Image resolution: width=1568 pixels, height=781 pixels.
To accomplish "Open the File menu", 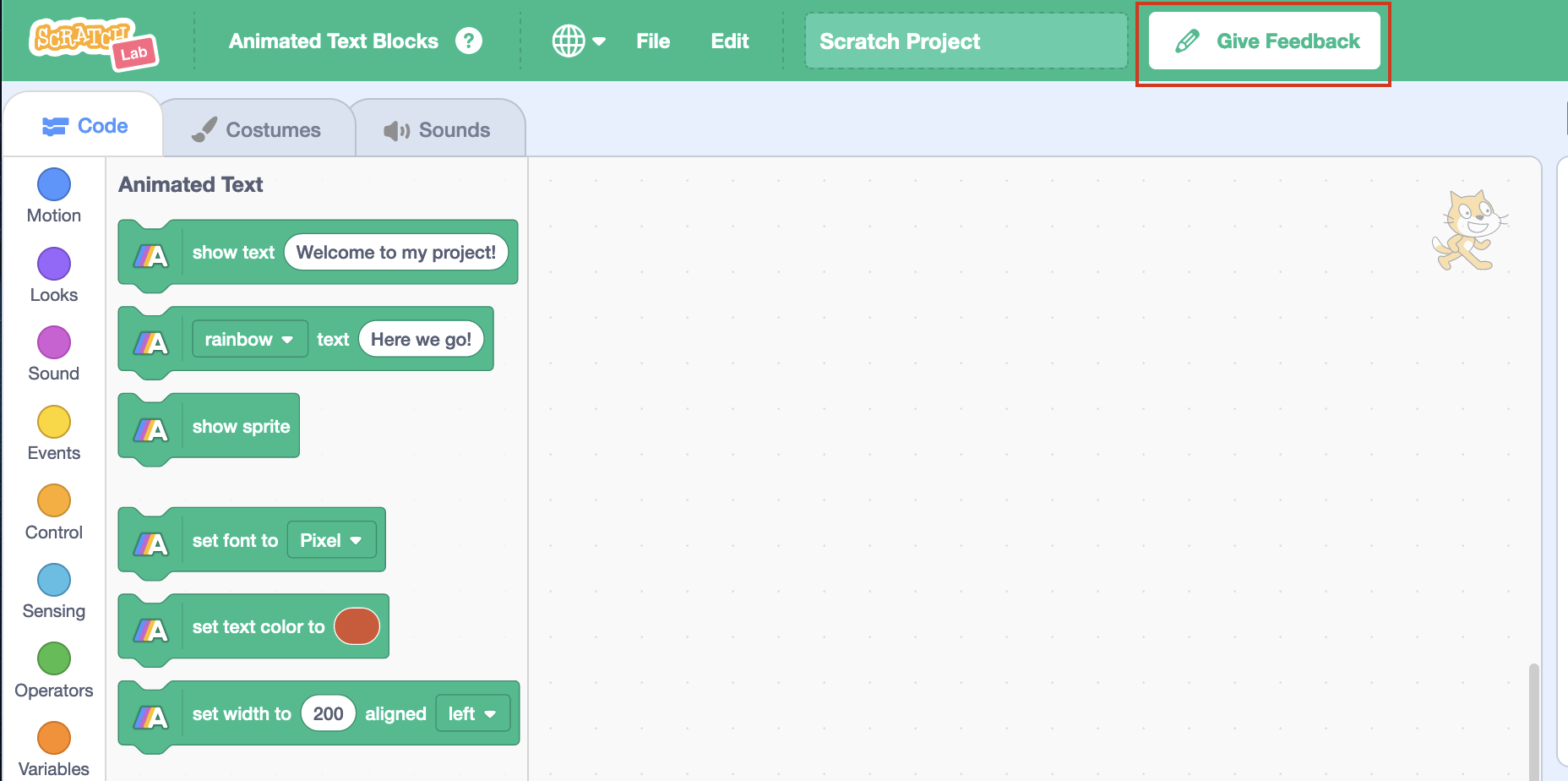I will [653, 41].
